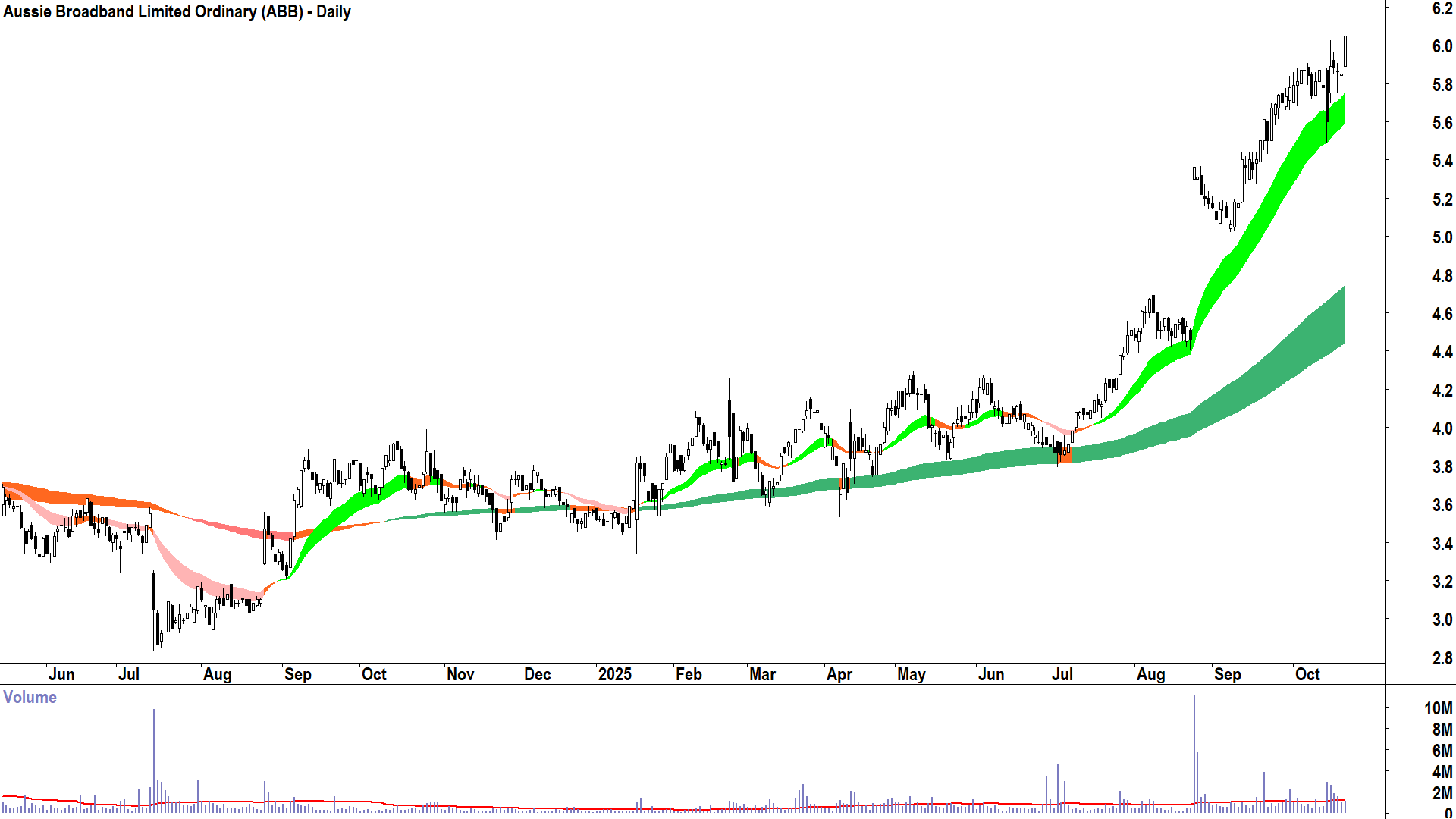Click the 2M volume axis label
1456x819 pixels.
(x=1442, y=793)
